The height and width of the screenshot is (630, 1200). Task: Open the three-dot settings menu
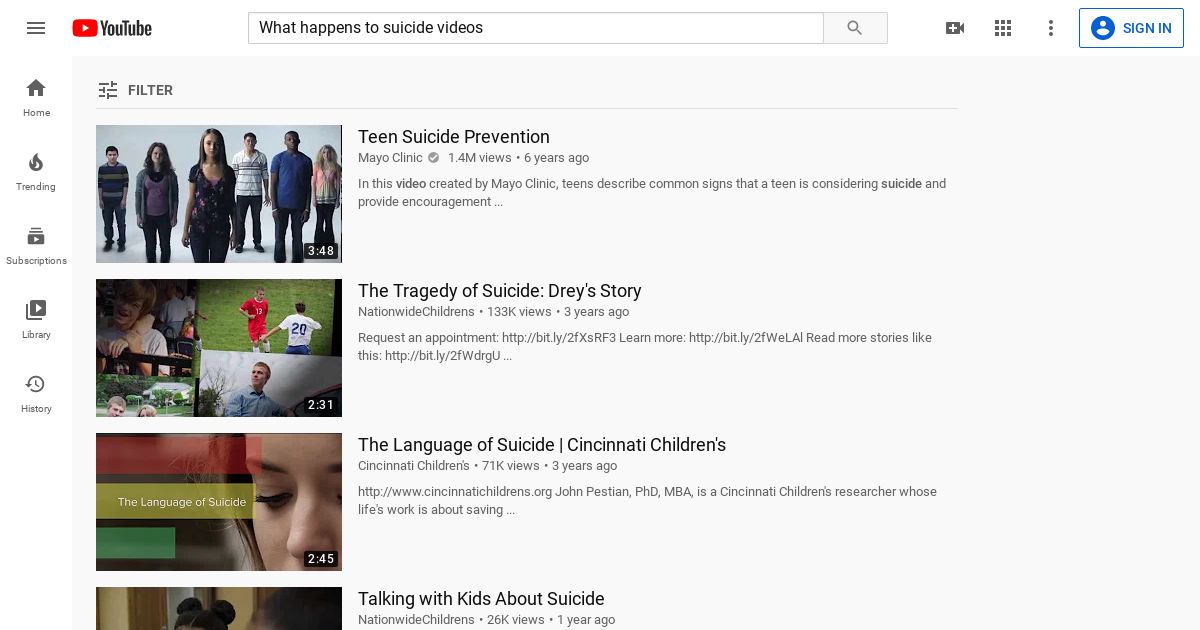coord(1051,28)
